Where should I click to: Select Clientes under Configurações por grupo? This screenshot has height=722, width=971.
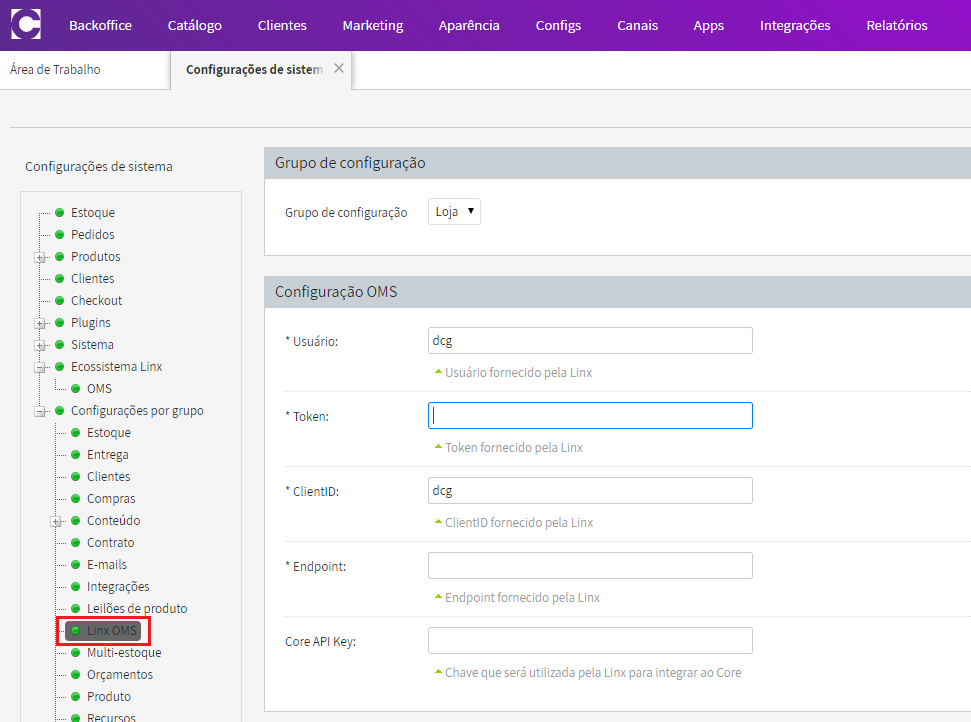pos(108,476)
